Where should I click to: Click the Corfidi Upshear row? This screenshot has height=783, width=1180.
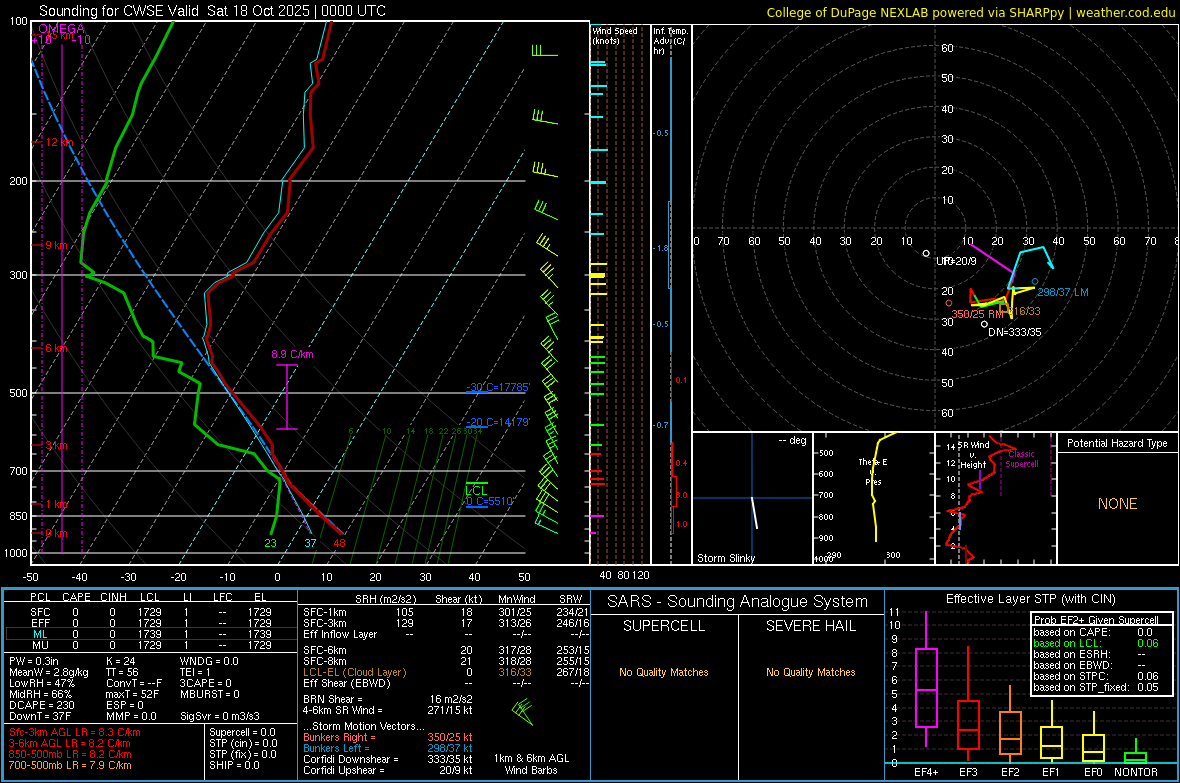388,770
